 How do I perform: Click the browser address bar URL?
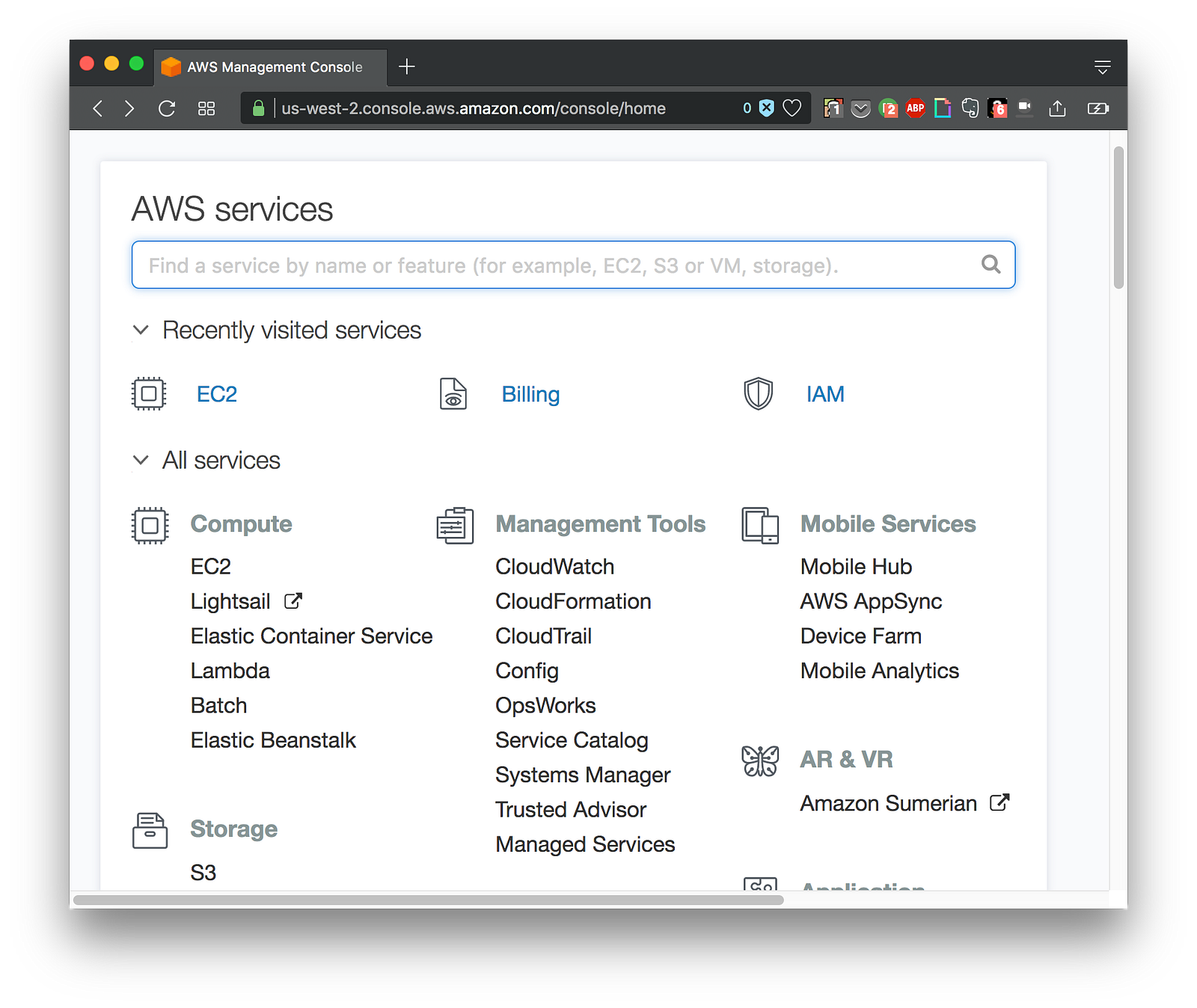474,108
